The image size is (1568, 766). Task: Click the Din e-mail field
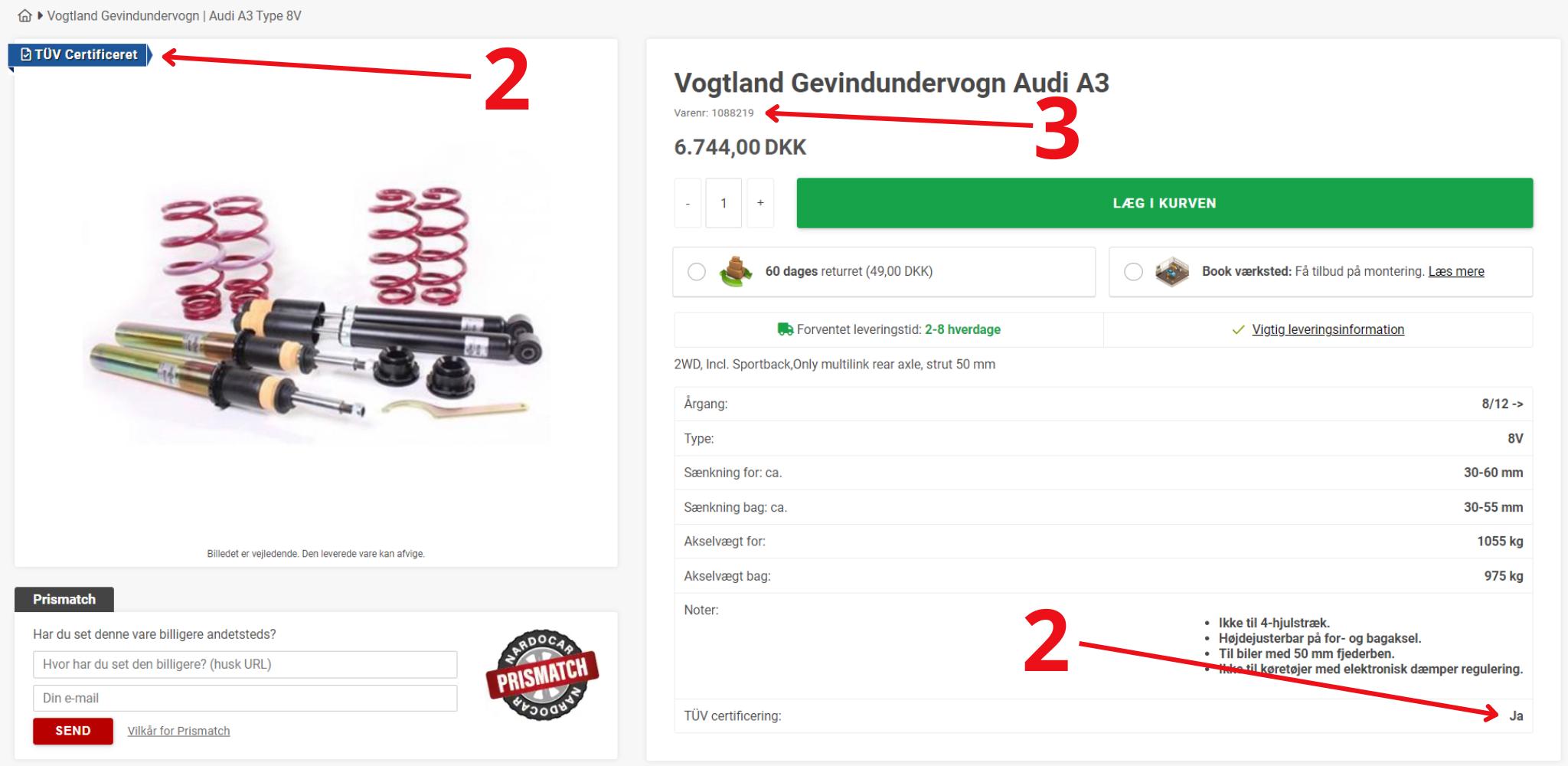pyautogui.click(x=245, y=698)
